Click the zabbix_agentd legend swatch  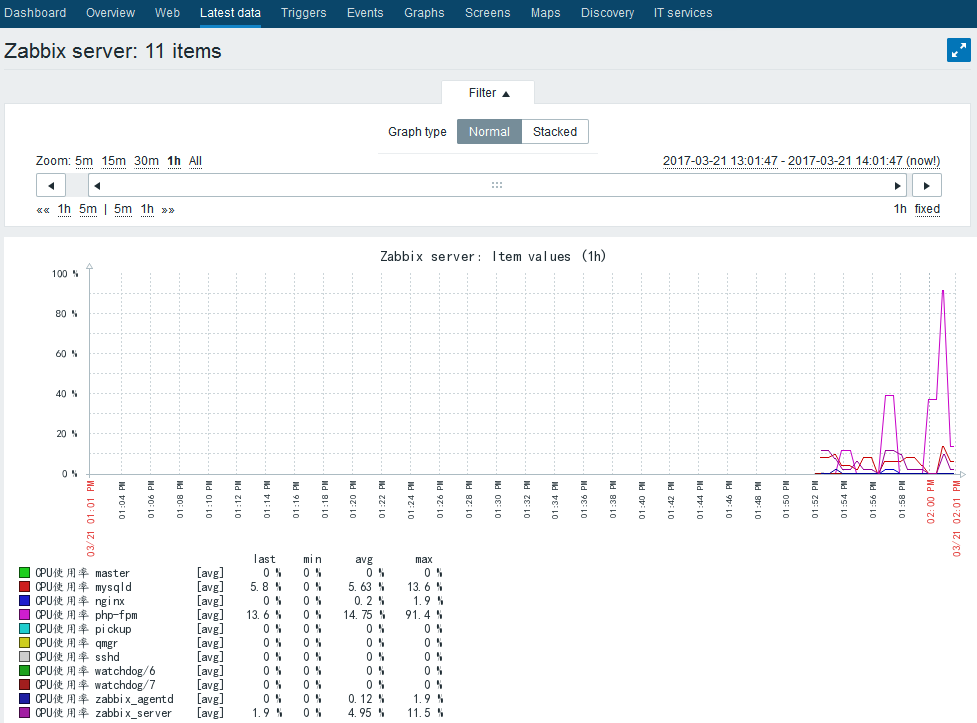24,699
